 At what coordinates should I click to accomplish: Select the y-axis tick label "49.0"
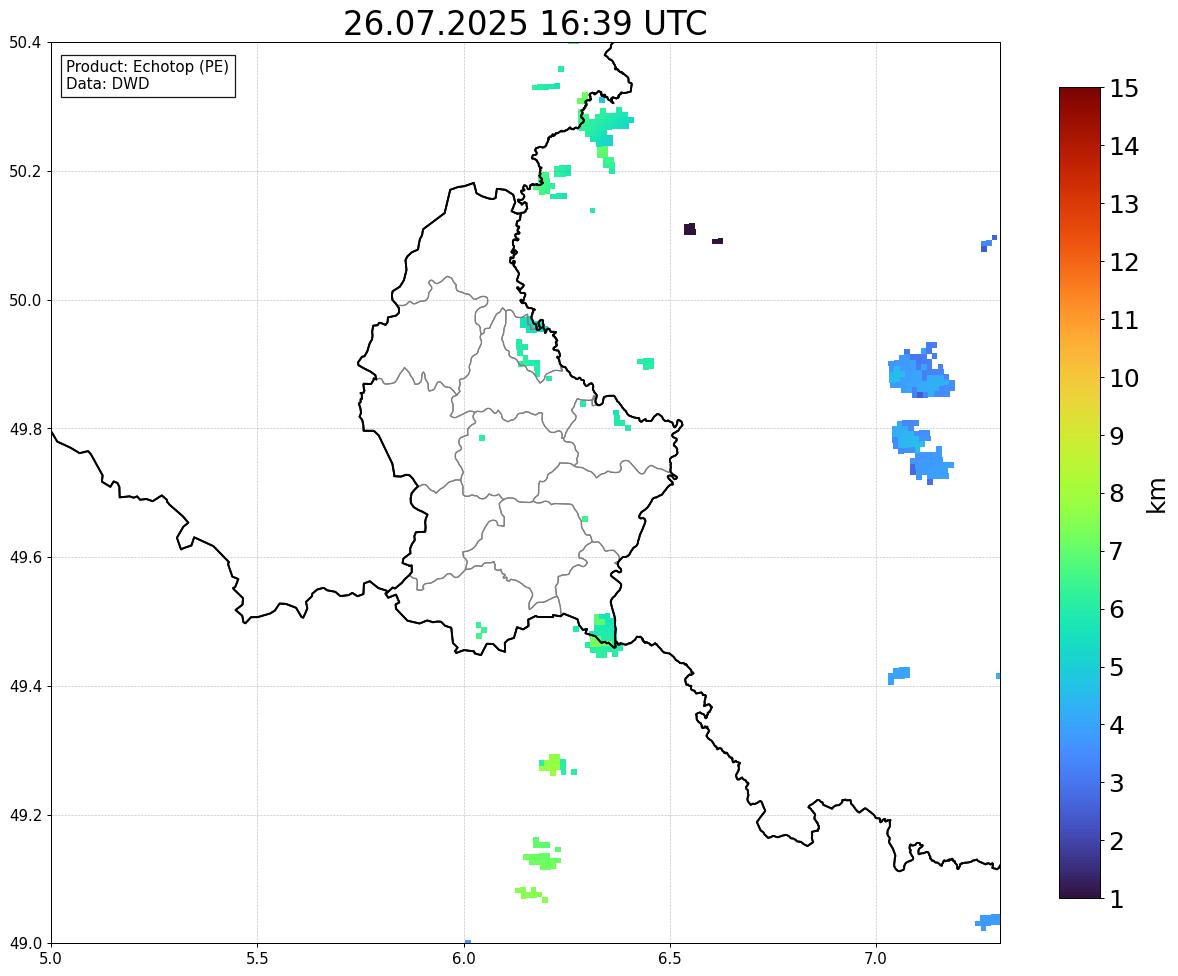[x=25, y=944]
